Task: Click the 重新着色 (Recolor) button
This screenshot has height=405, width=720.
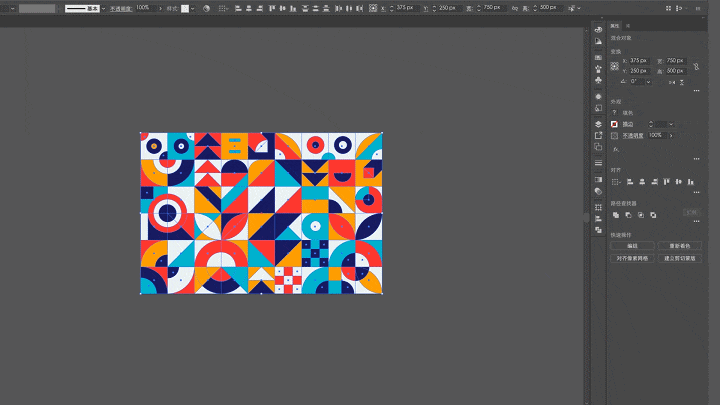Action: 680,245
